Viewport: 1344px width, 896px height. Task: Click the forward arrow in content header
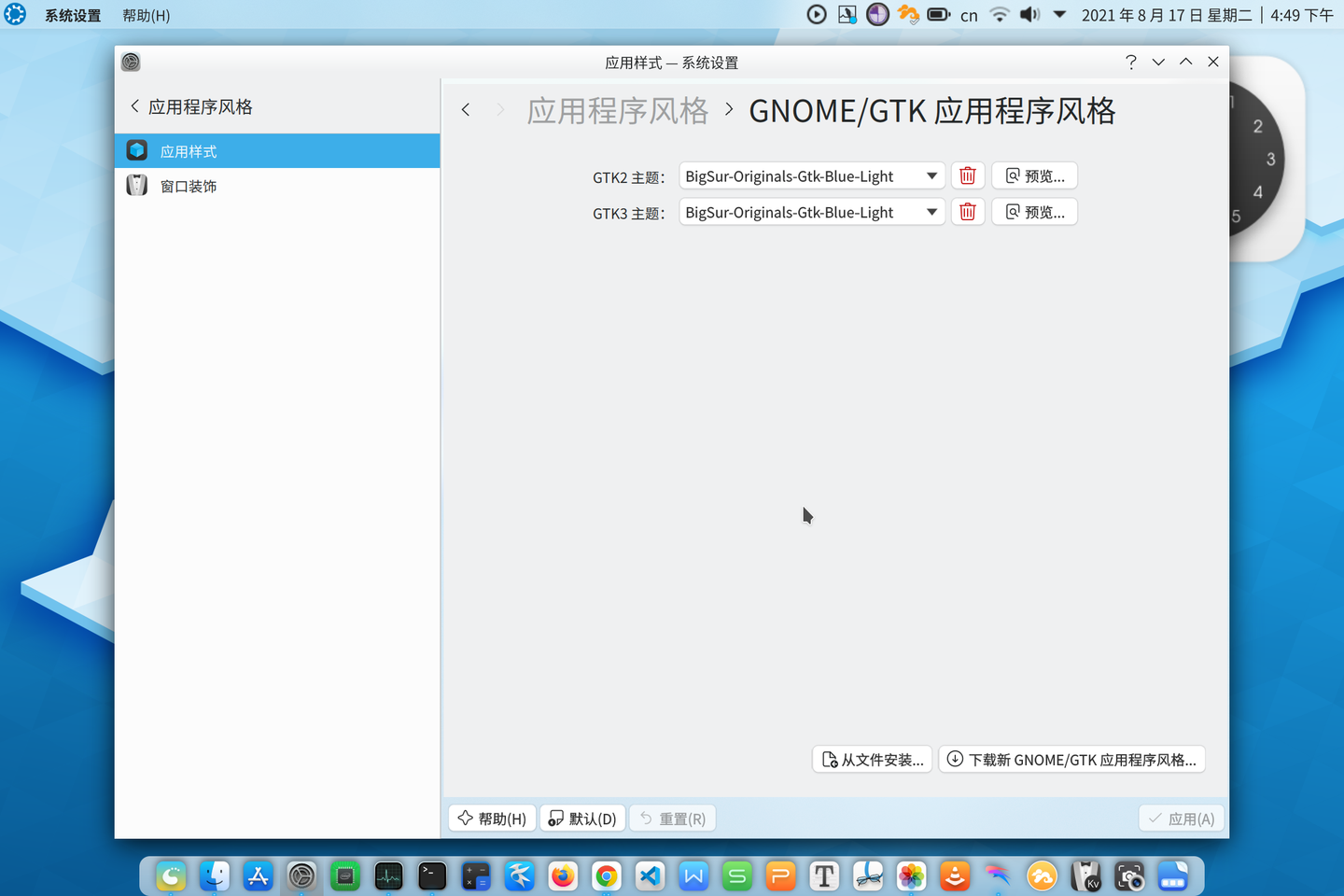point(500,110)
